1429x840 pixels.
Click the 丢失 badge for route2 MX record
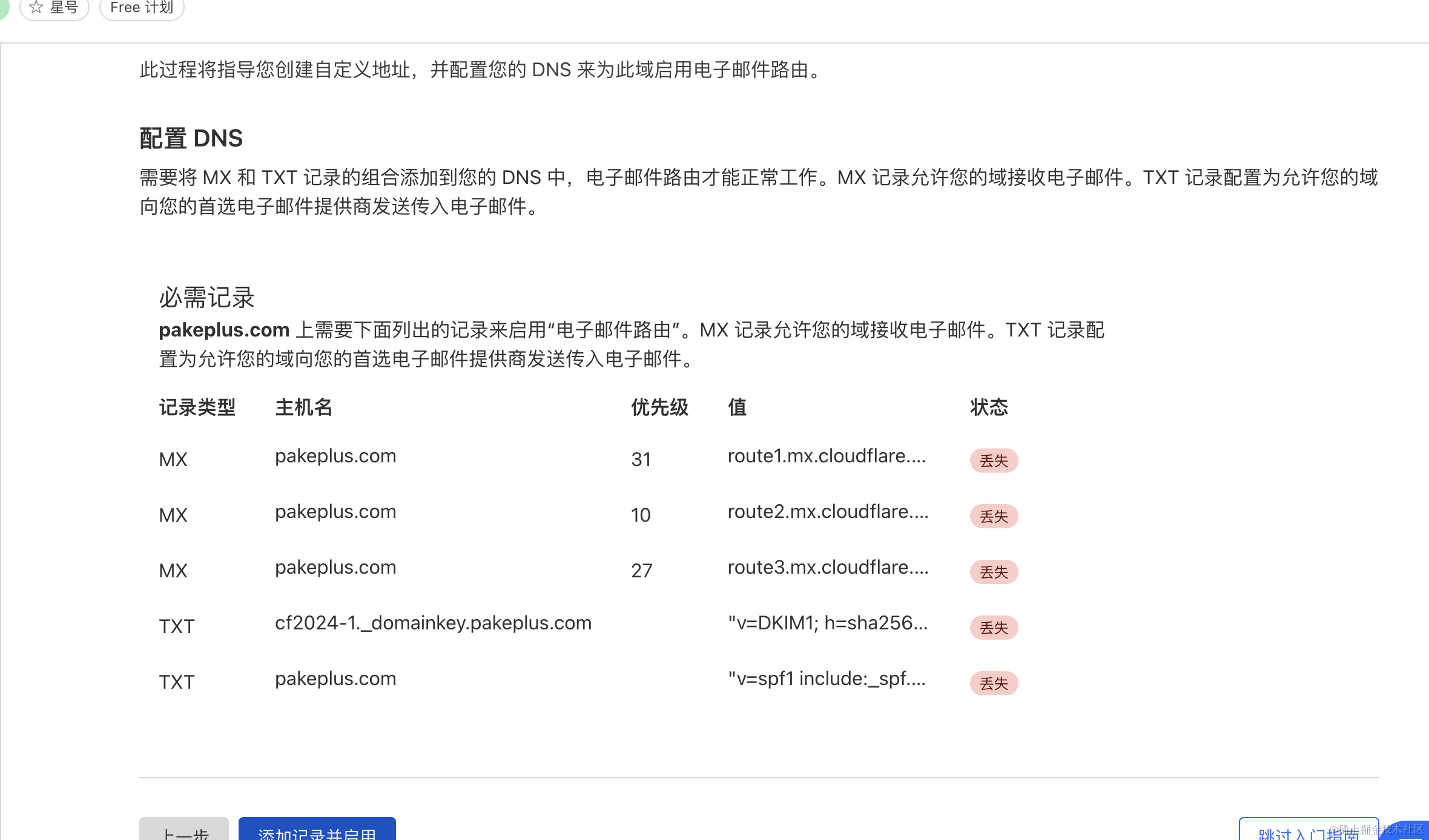click(x=994, y=516)
